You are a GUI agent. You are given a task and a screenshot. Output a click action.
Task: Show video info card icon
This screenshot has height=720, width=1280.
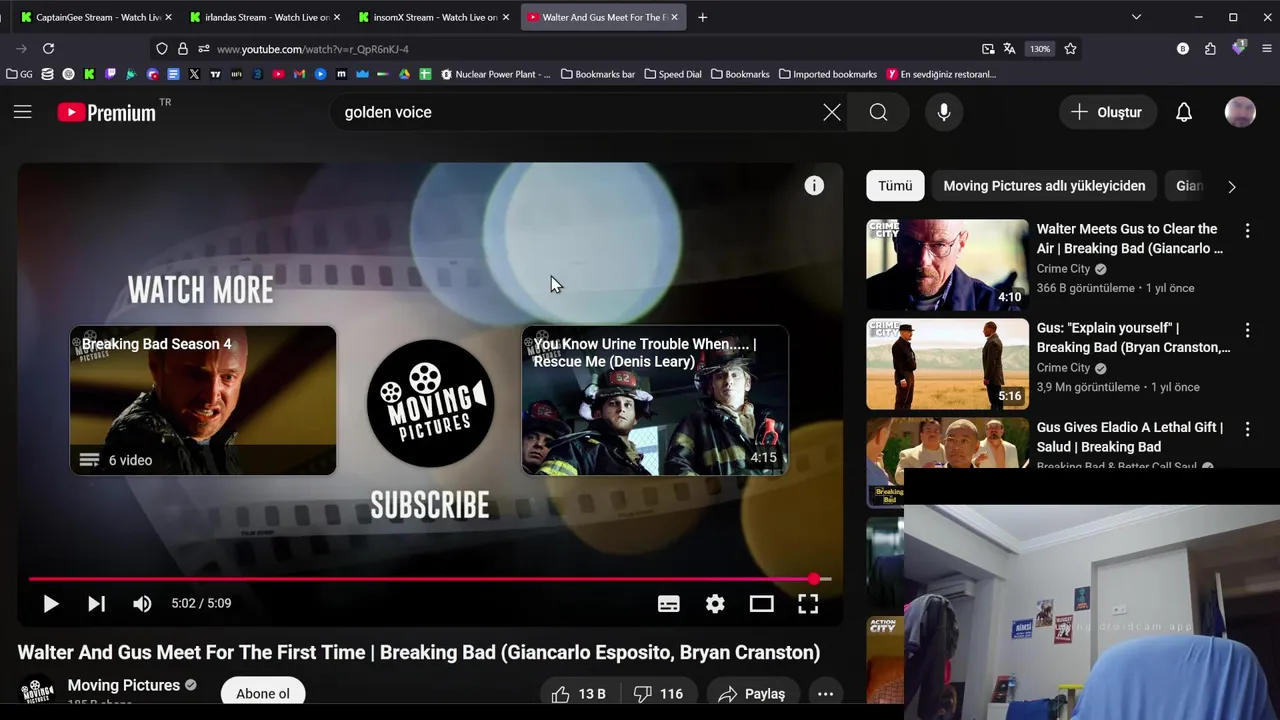point(814,185)
